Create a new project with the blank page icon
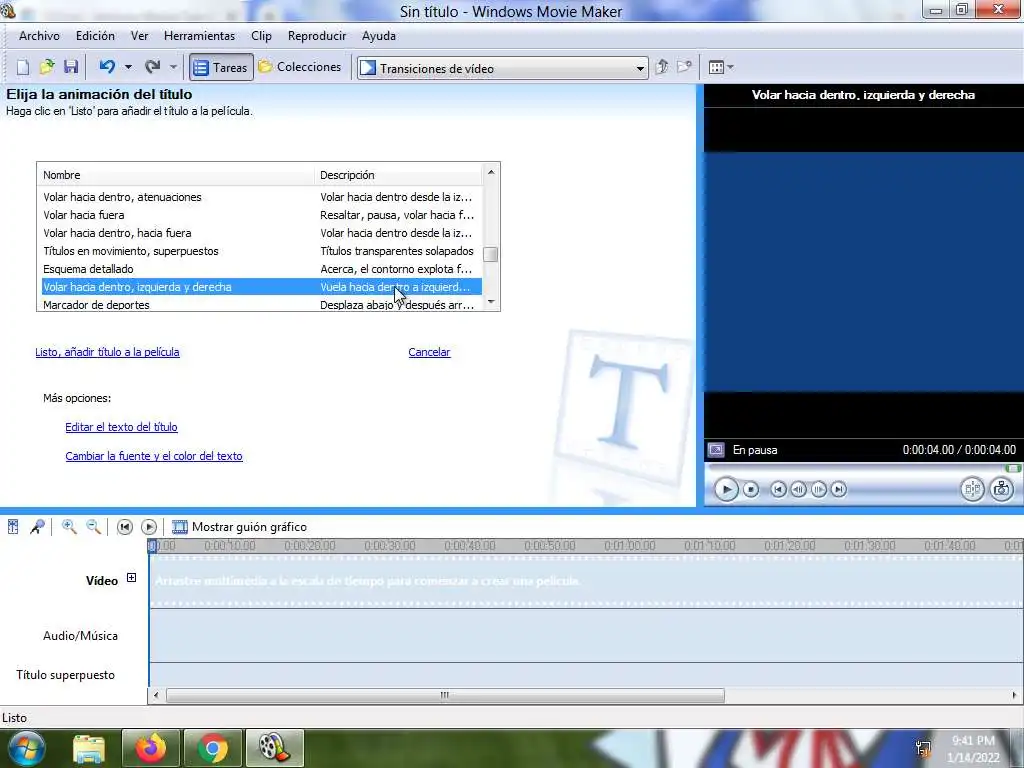The width and height of the screenshot is (1024, 768). [x=23, y=67]
